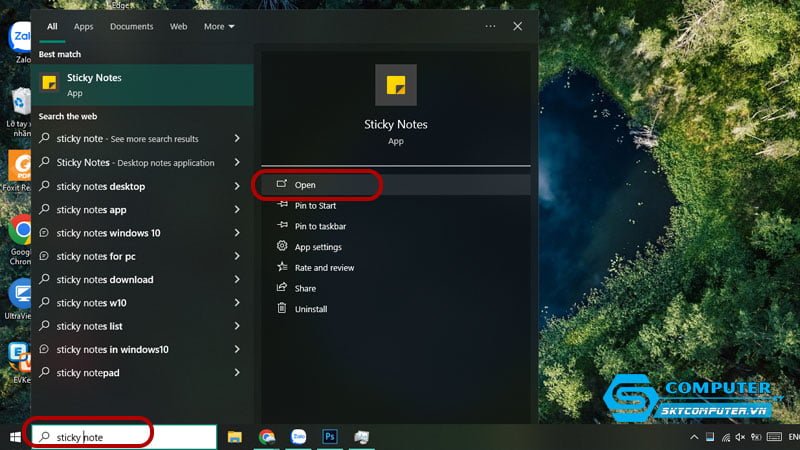Switch to the Web search tab
The image size is (800, 450).
(179, 27)
